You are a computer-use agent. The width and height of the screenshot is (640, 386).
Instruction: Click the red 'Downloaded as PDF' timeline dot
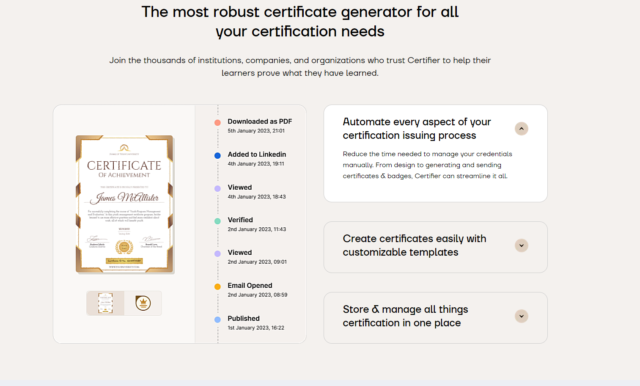[x=218, y=122]
